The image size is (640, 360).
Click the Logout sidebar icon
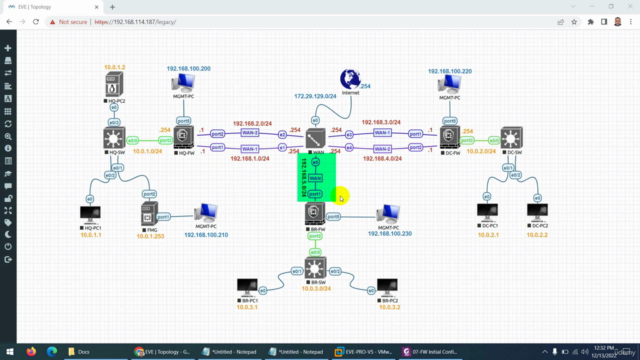click(x=8, y=260)
